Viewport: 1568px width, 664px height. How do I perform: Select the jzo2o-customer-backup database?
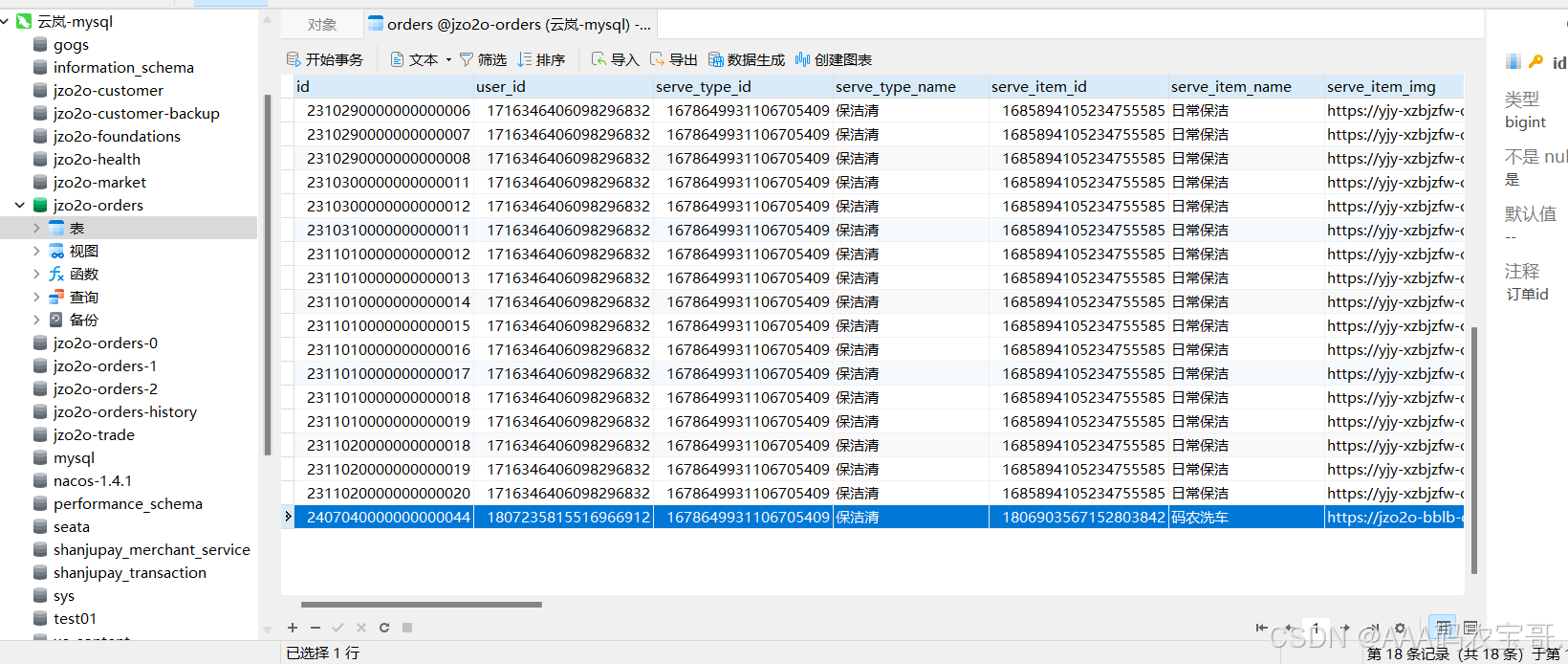126,113
